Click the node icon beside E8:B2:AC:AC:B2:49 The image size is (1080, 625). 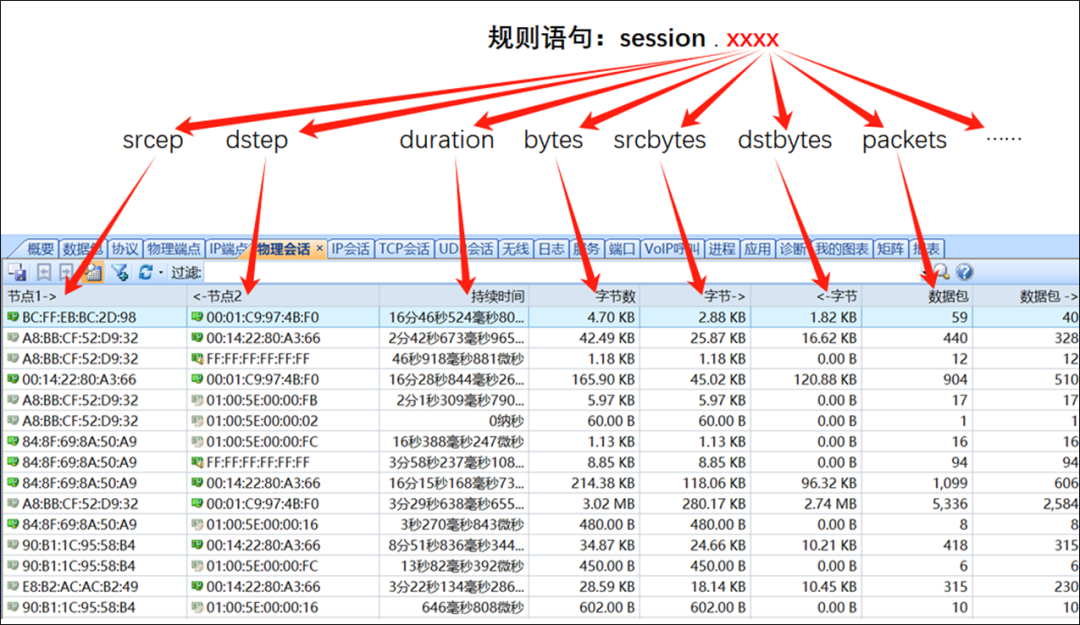click(13, 586)
